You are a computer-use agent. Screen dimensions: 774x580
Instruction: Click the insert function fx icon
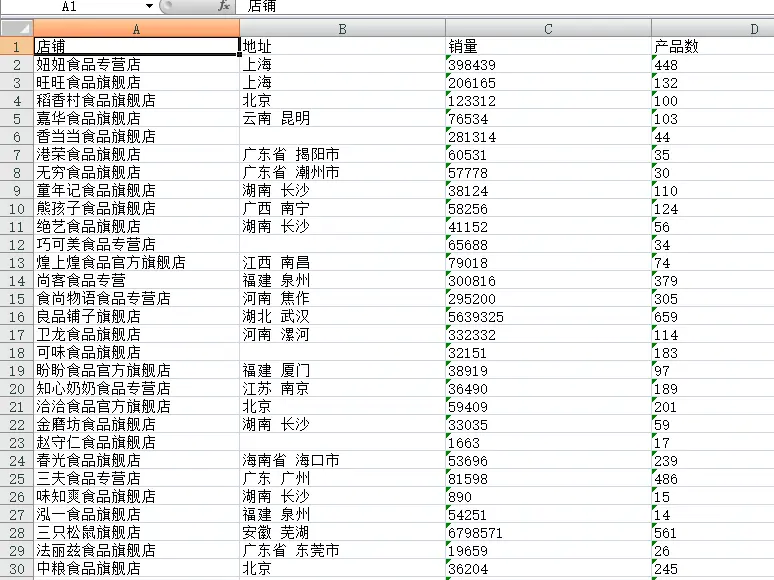pyautogui.click(x=224, y=6)
